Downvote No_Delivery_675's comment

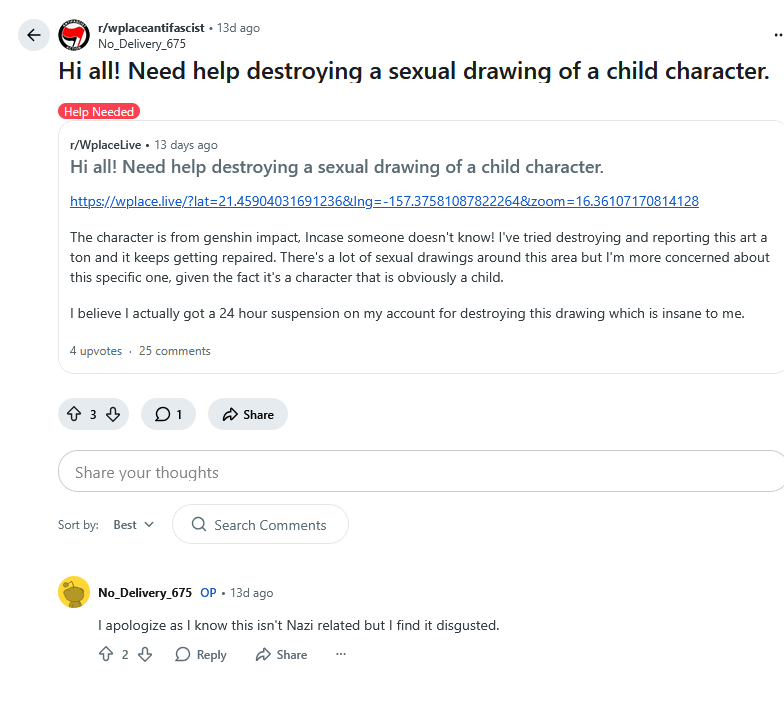[x=144, y=654]
